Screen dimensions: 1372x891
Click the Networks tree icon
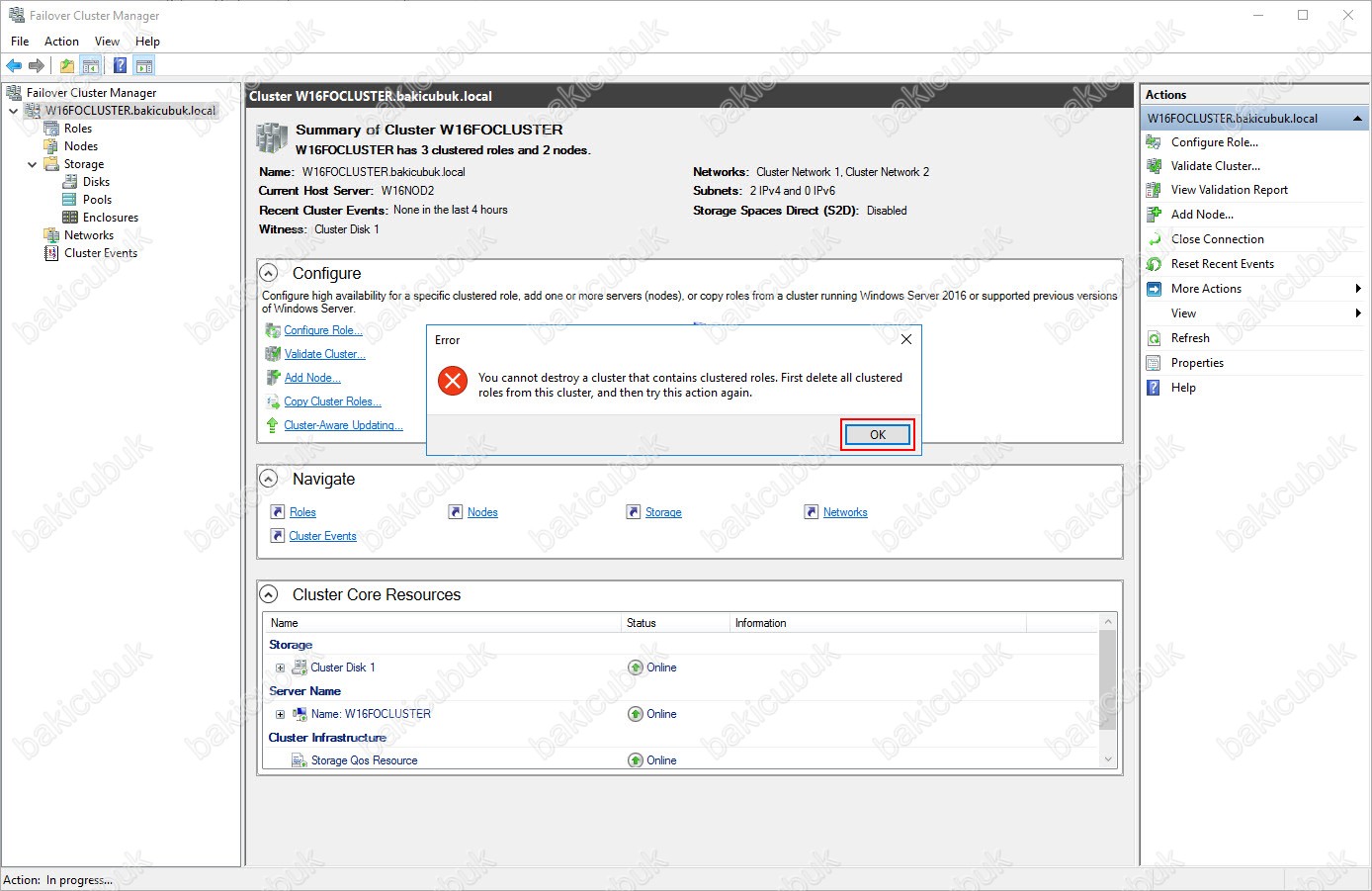pyautogui.click(x=51, y=235)
